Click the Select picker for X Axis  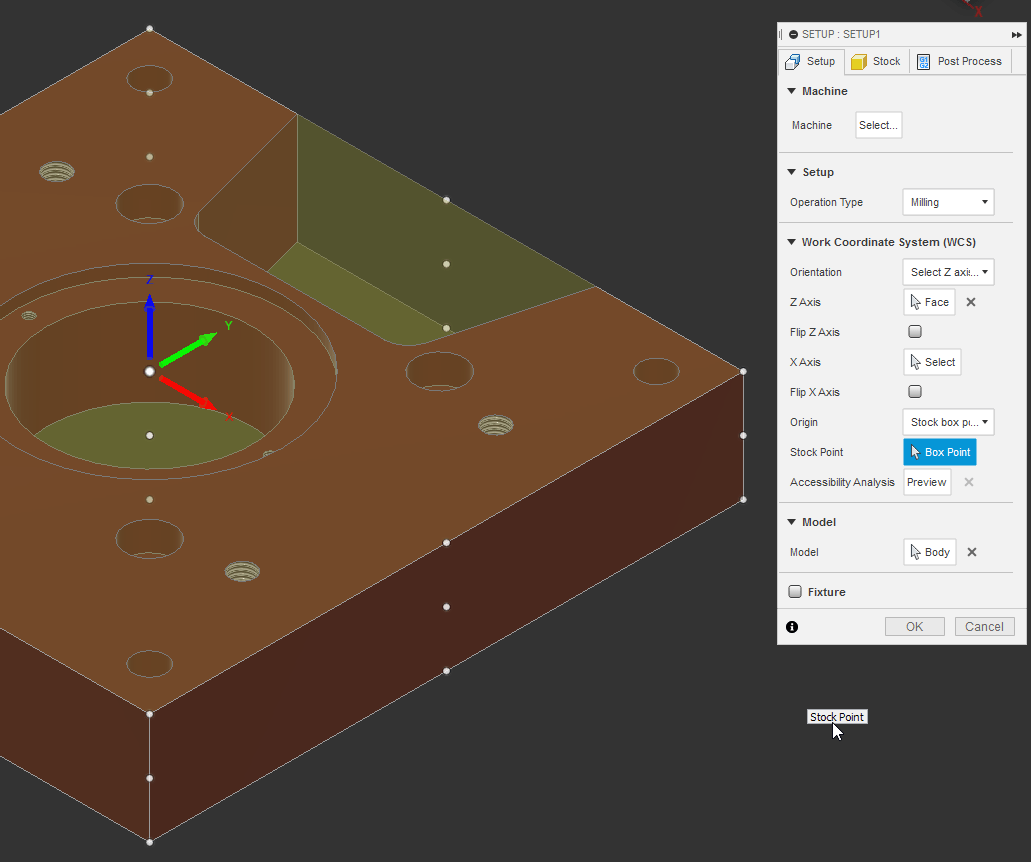pyautogui.click(x=932, y=361)
